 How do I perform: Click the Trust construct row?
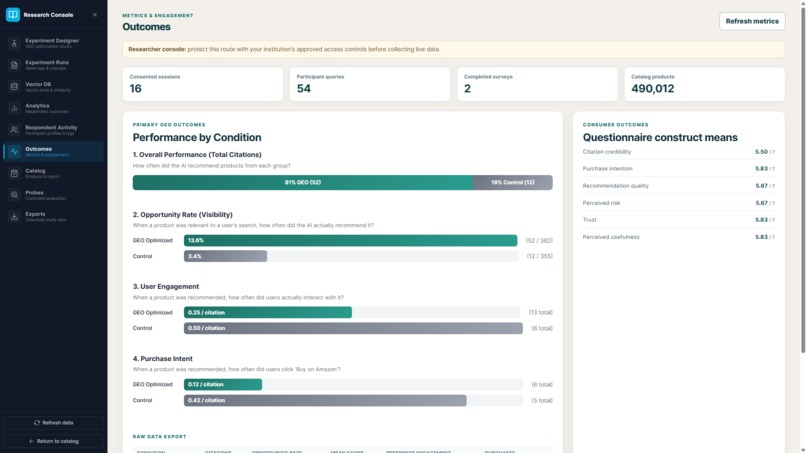tap(679, 220)
